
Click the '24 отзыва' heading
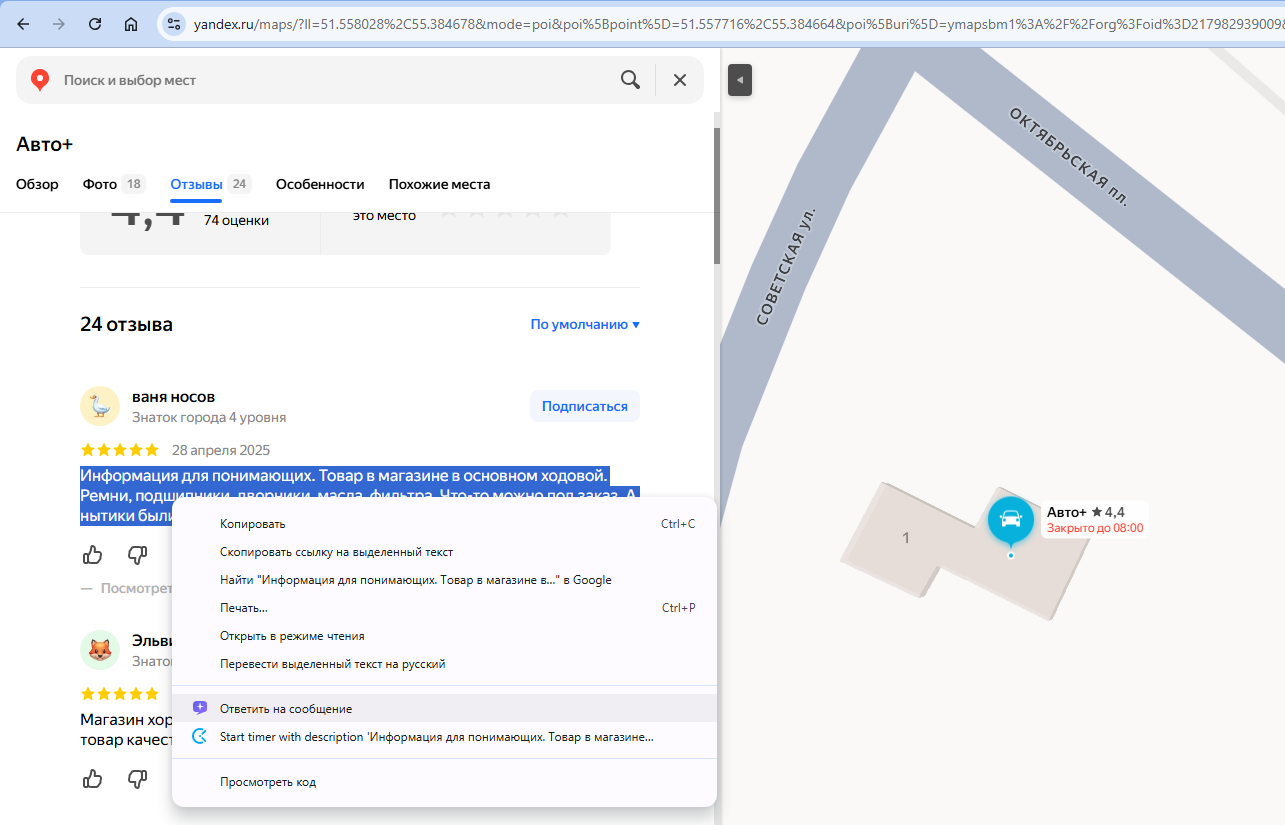(126, 324)
